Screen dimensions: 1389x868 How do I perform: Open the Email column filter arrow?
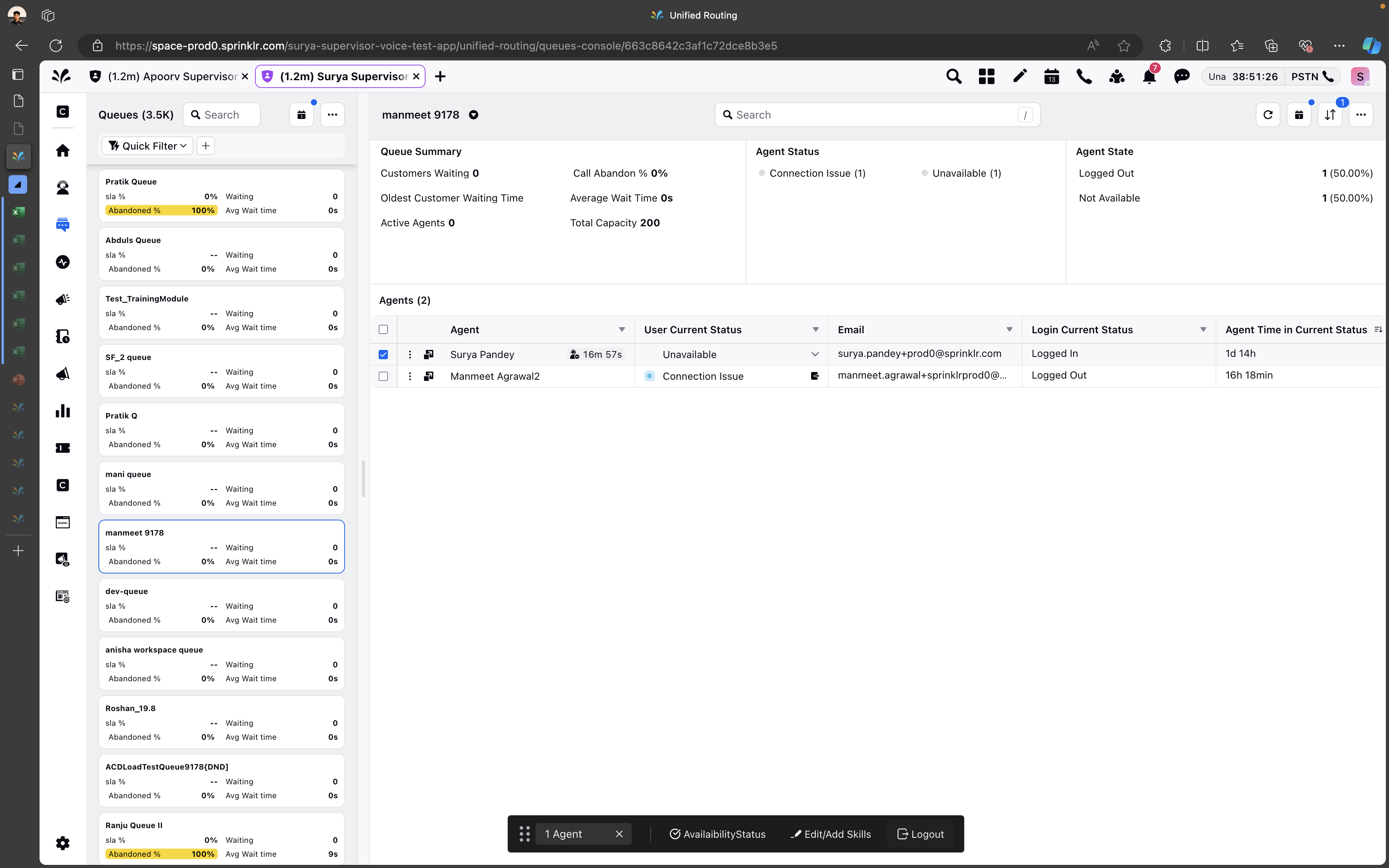coord(1009,329)
